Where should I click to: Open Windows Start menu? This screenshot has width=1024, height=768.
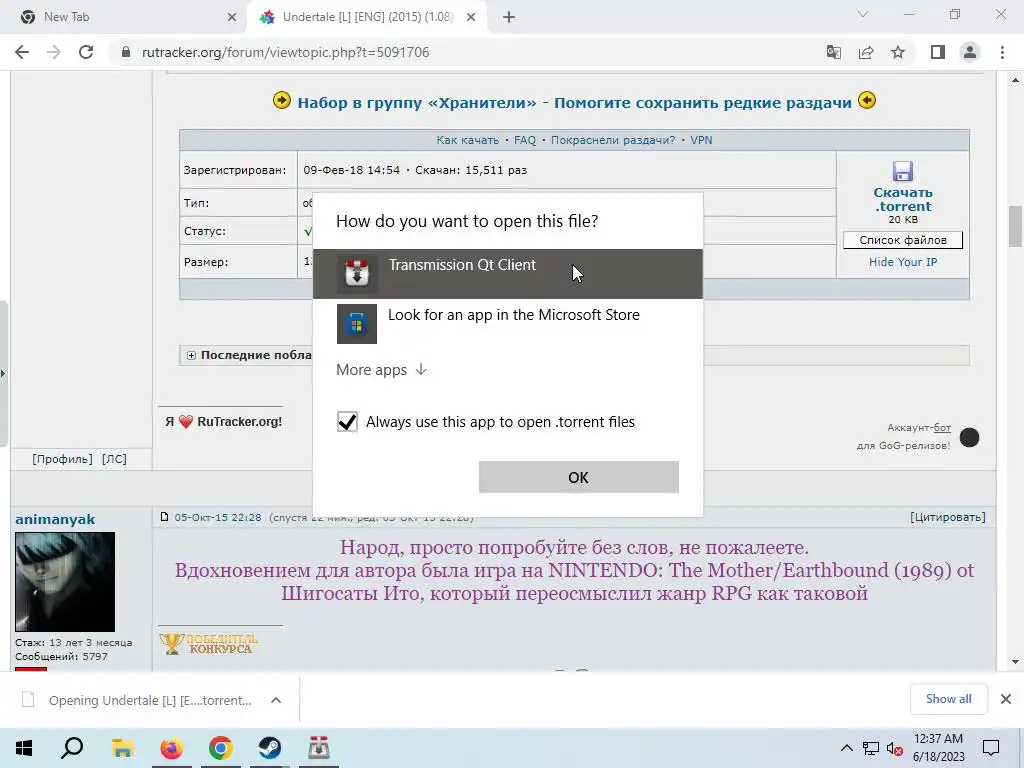coord(24,748)
